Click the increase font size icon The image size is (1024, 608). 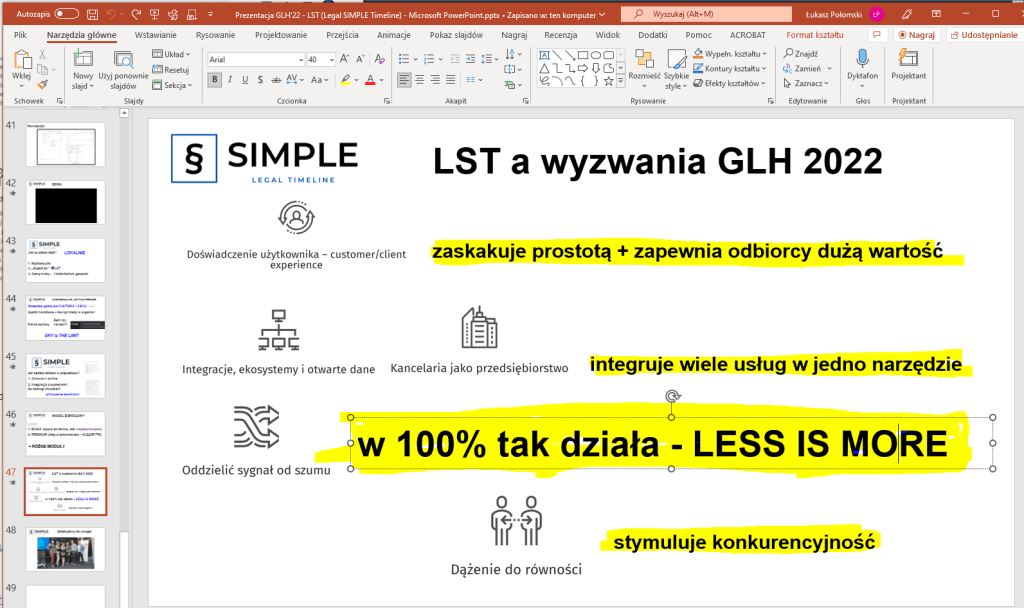[345, 60]
